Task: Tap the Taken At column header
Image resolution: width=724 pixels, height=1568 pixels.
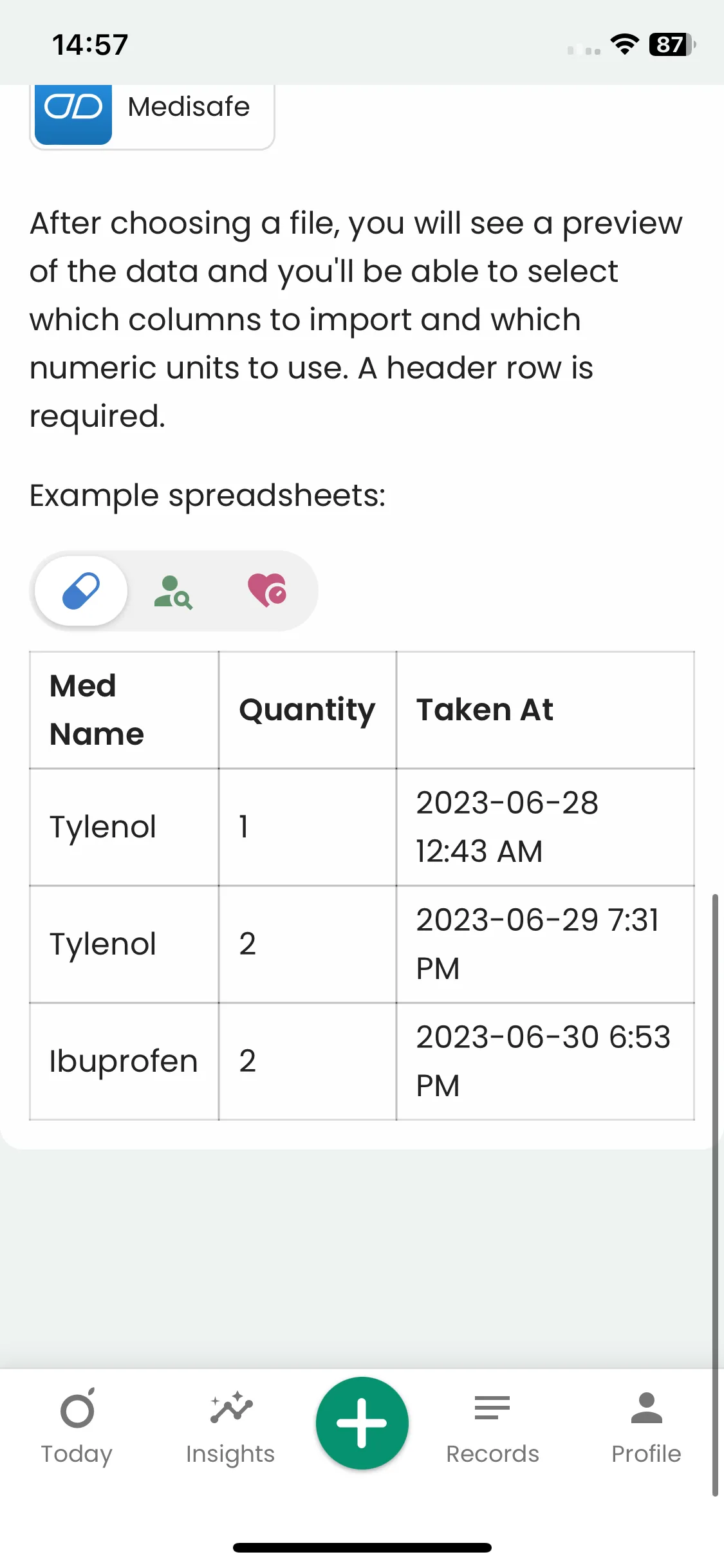Action: [485, 710]
